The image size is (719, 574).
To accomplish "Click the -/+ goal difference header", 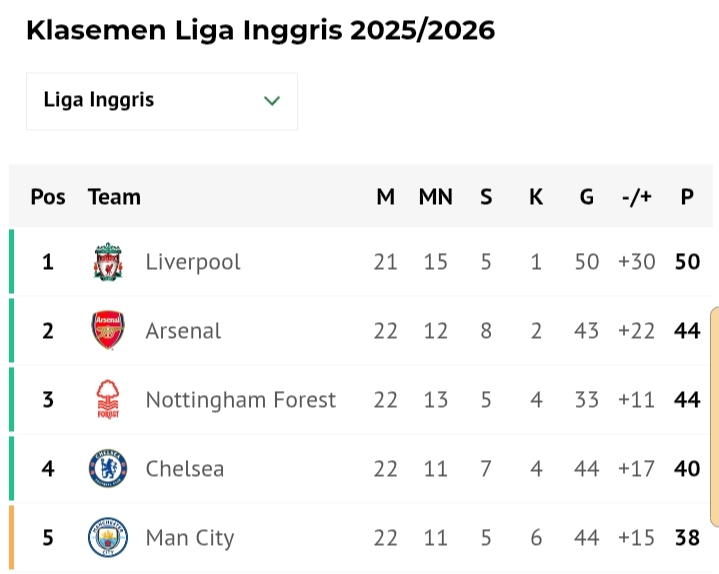I will [x=636, y=197].
